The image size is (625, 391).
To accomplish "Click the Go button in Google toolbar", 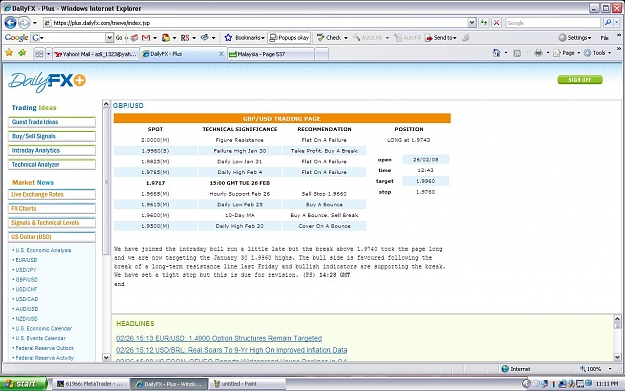I will point(119,38).
